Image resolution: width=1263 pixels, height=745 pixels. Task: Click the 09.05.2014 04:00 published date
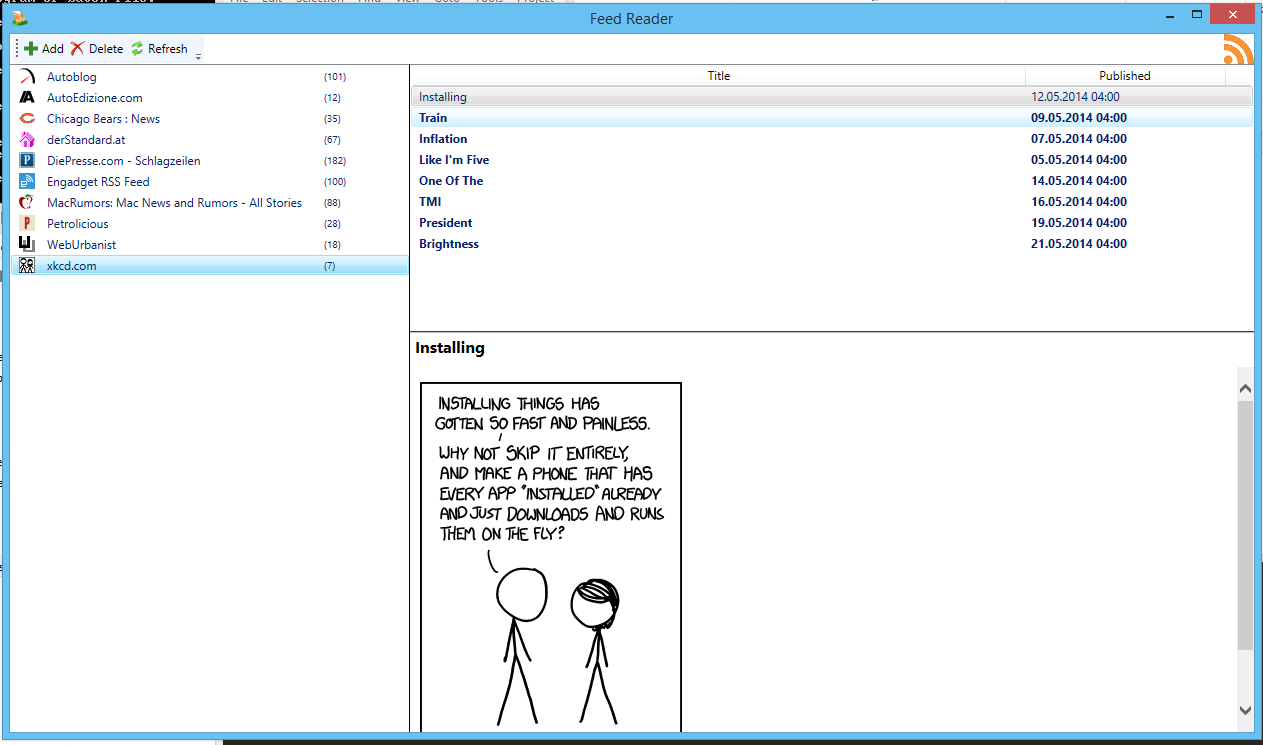1079,118
